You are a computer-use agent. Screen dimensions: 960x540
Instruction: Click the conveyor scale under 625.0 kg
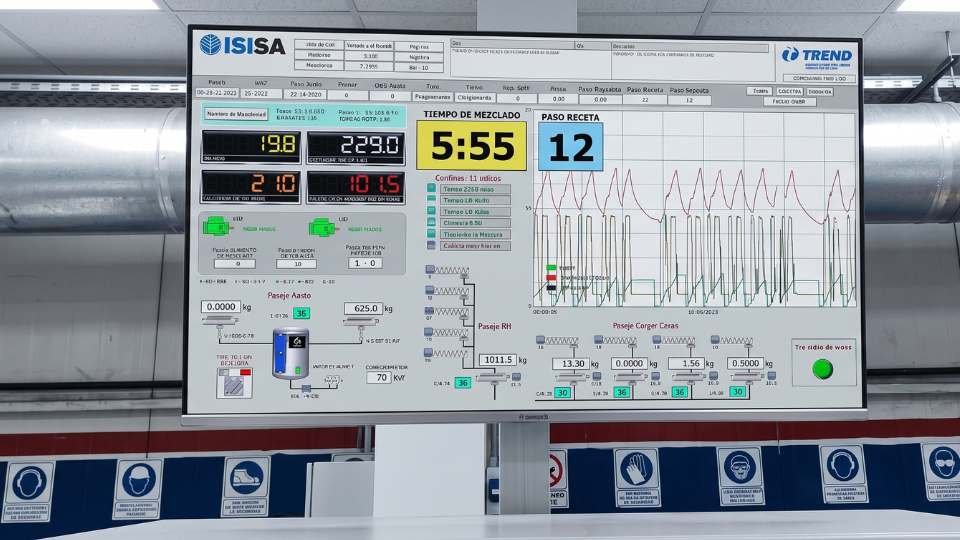[360, 321]
